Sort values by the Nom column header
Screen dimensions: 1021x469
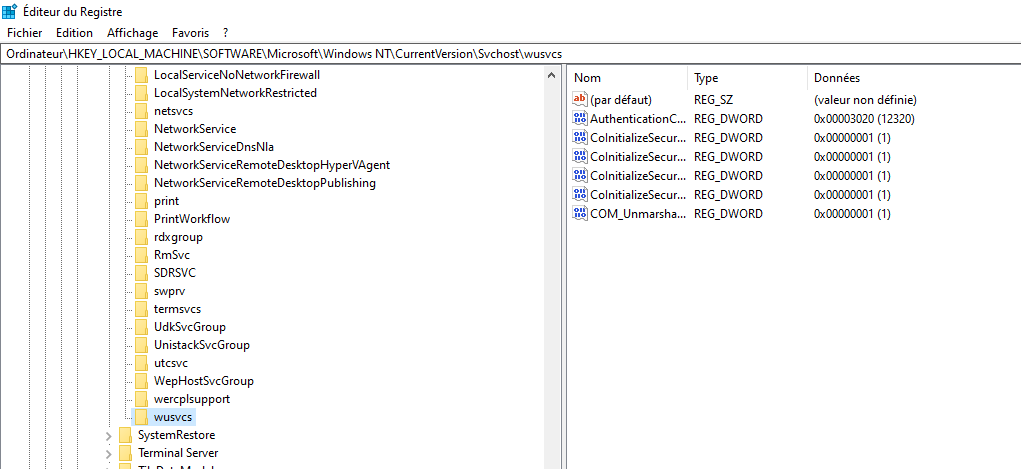point(627,78)
